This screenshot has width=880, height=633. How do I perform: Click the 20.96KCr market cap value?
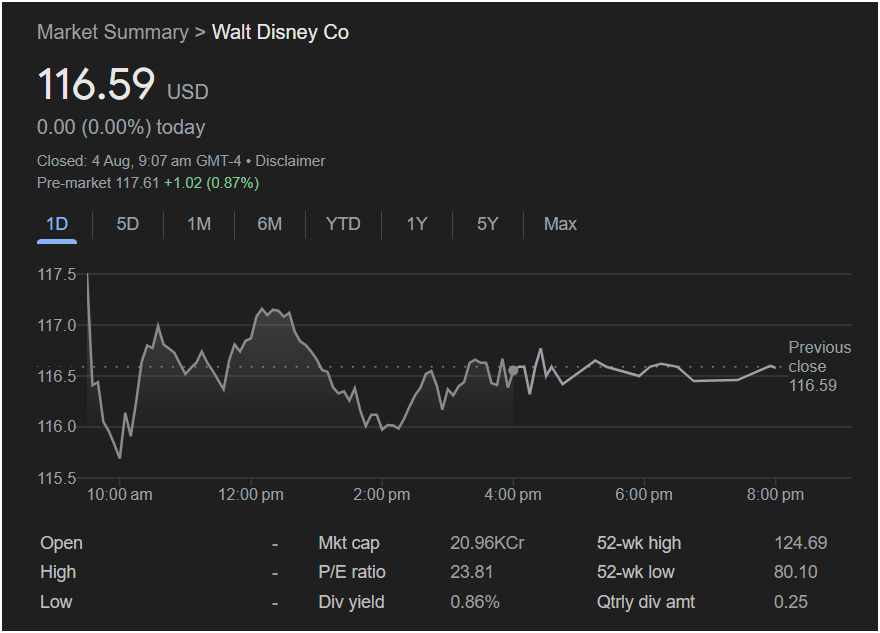coord(487,543)
